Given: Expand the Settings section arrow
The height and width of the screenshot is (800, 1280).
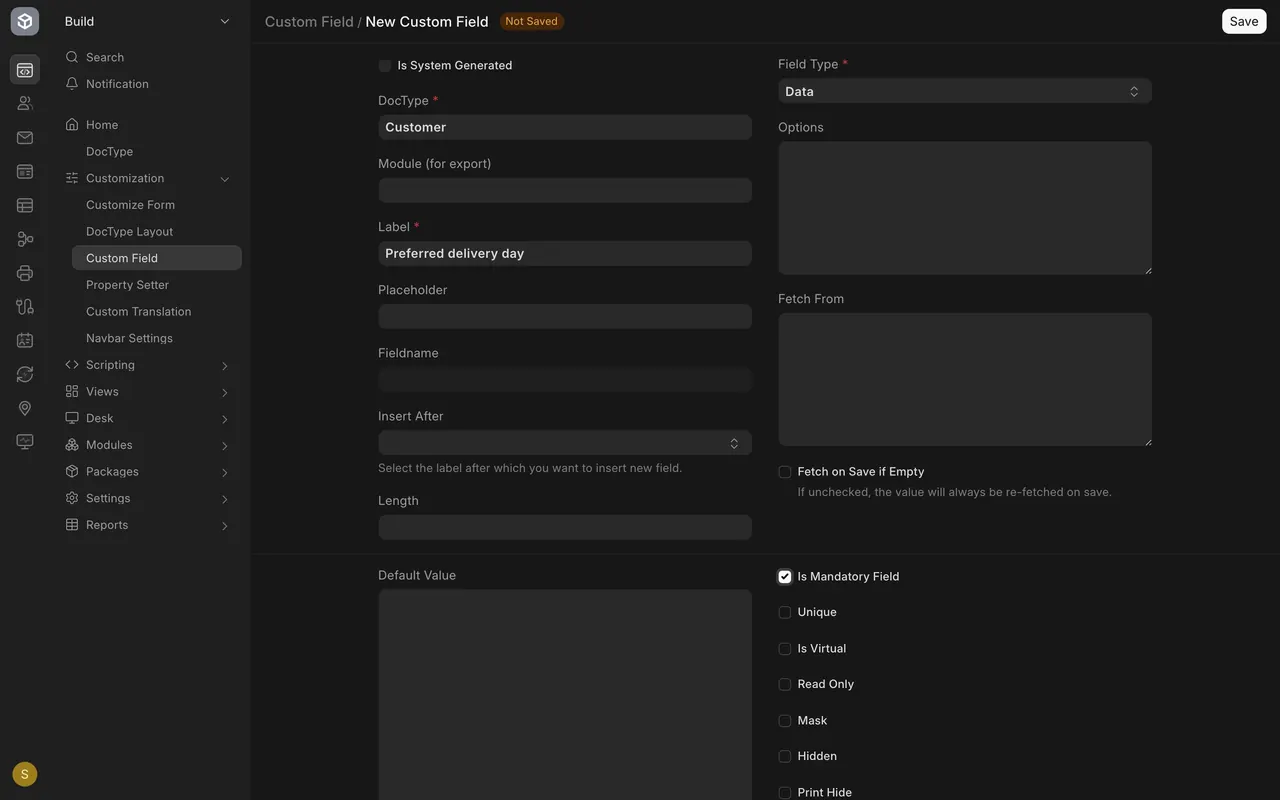Looking at the screenshot, I should (x=225, y=499).
